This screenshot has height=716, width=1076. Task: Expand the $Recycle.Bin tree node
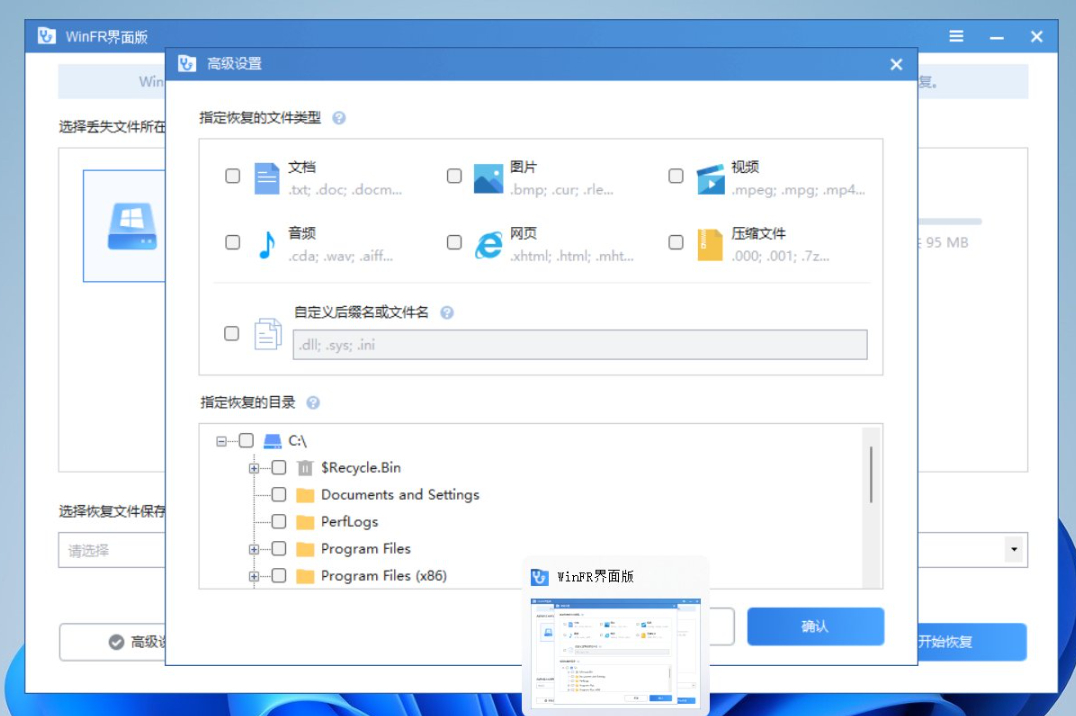pyautogui.click(x=254, y=469)
